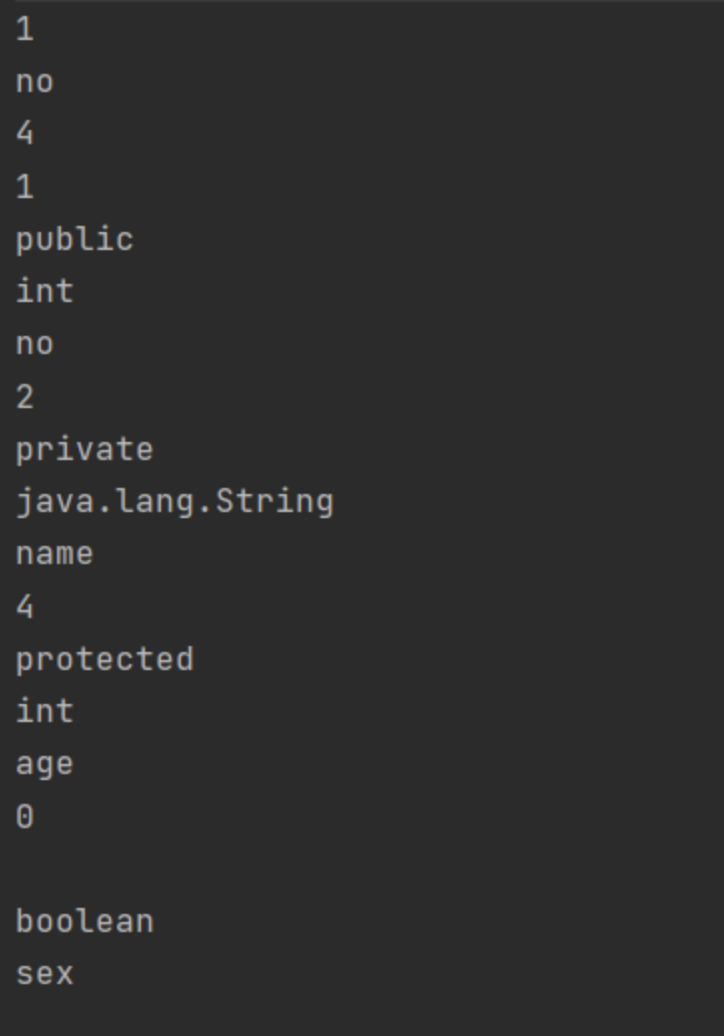Click the "1" line directly above "public"

pos(25,187)
